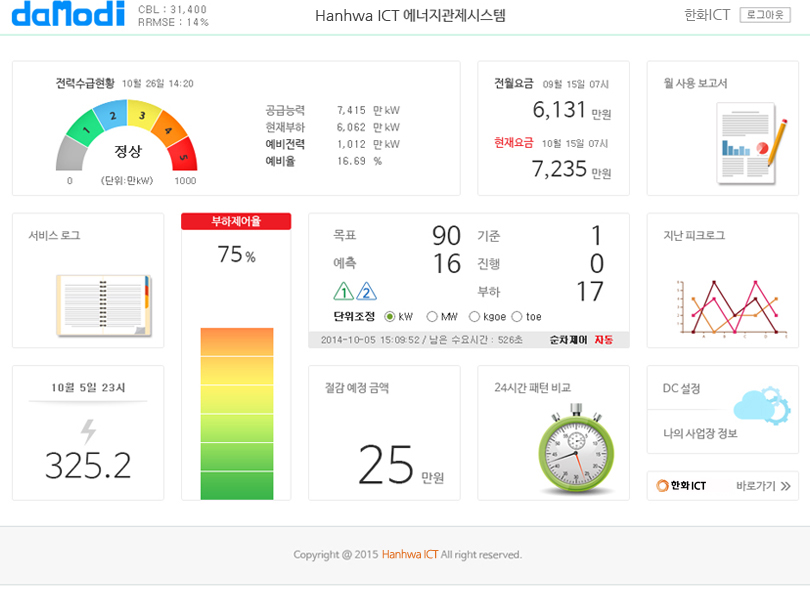This screenshot has height=590, width=810.
Task: Click the 절감 예정 금액 title
Action: click(x=356, y=387)
